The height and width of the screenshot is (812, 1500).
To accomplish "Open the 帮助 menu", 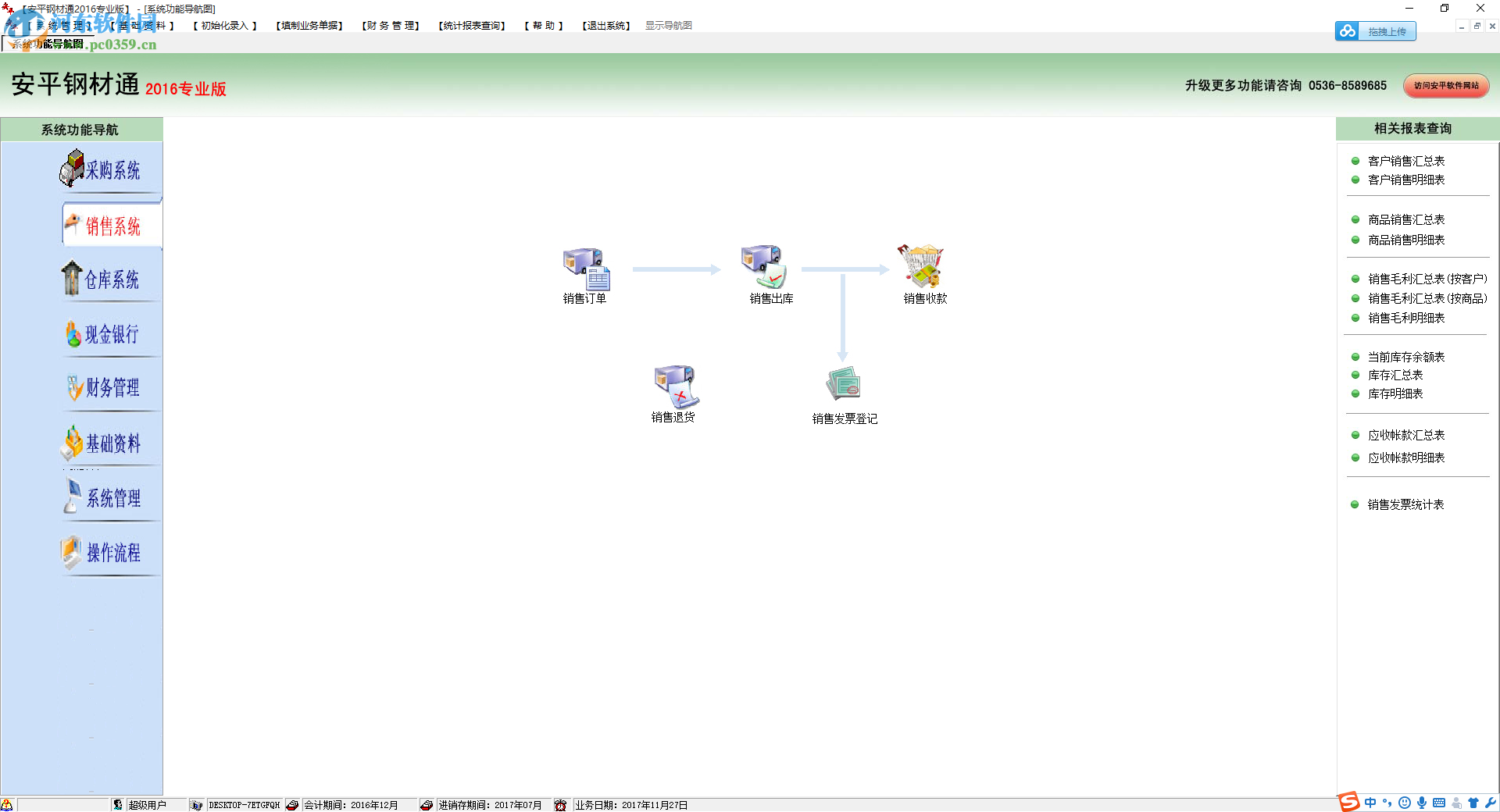I will (x=544, y=26).
